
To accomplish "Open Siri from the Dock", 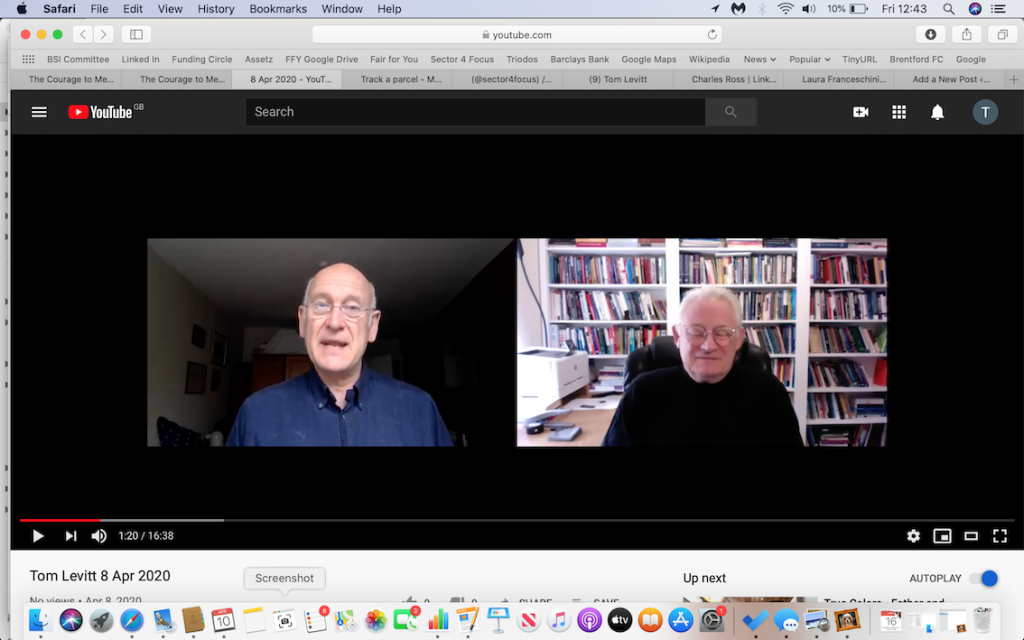I will point(71,620).
